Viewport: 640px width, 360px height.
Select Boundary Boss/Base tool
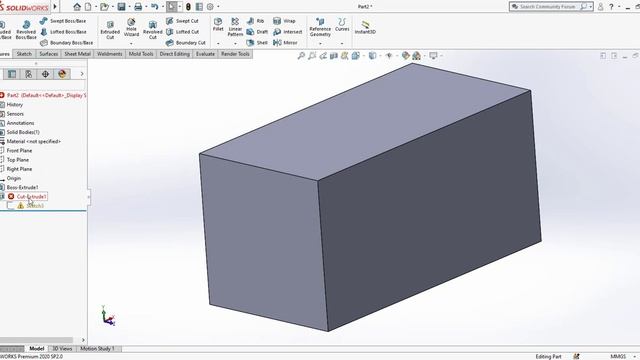point(67,43)
